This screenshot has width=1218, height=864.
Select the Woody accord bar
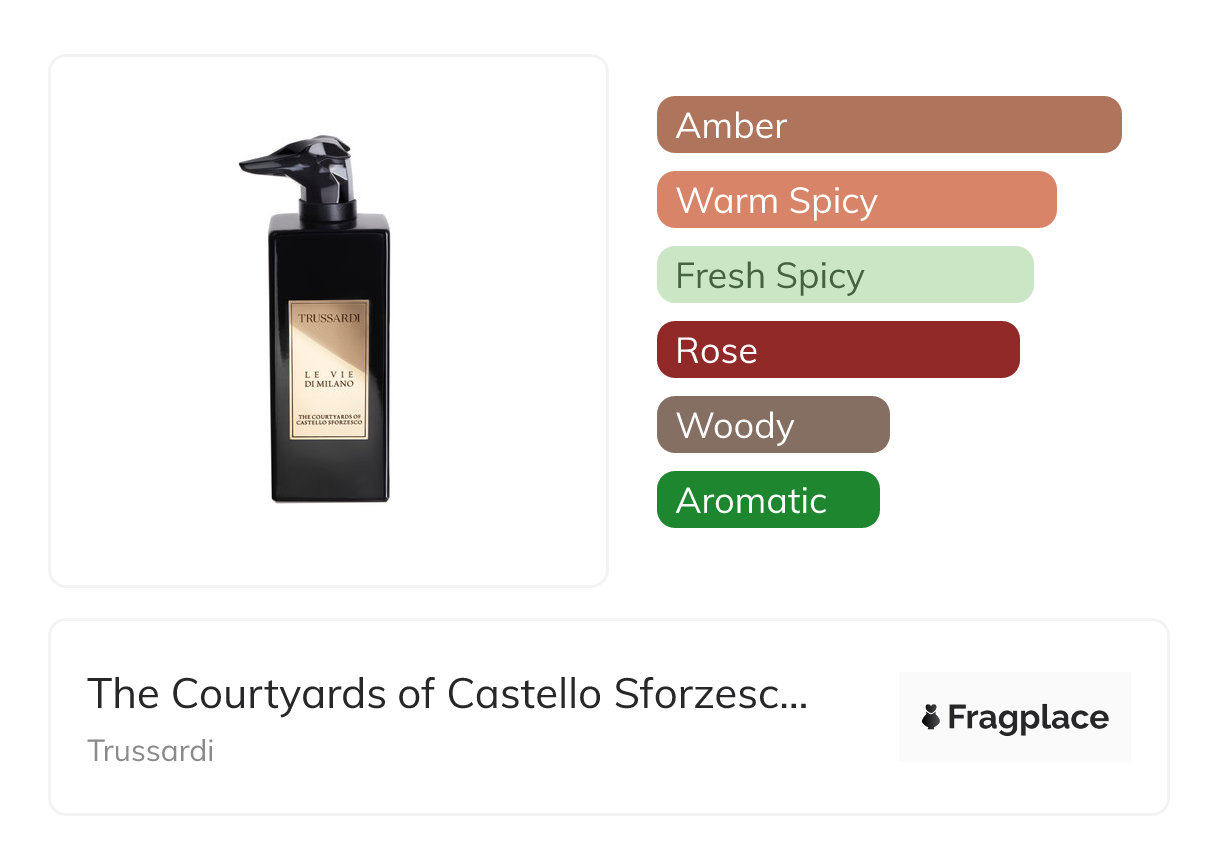point(772,425)
